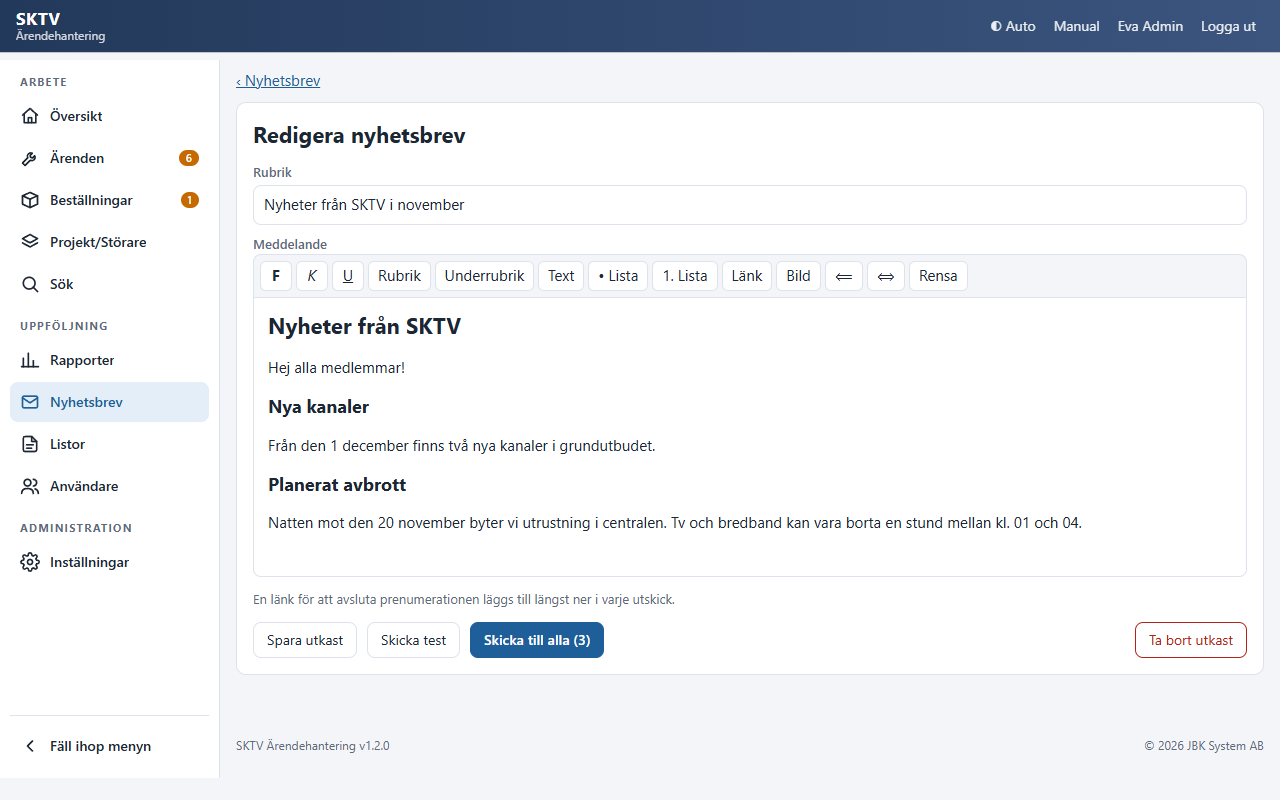
Task: Insert a numbered 1. Lista
Action: click(685, 276)
